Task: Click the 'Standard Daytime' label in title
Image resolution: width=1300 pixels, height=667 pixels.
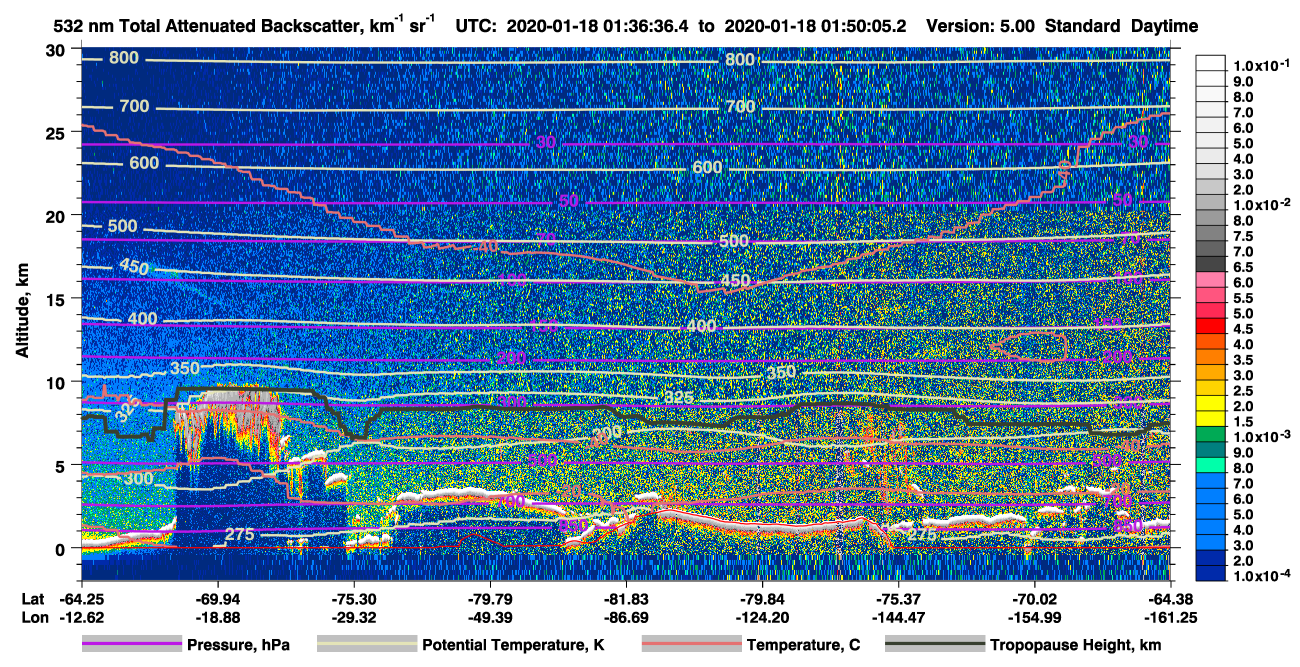Action: (x=1122, y=26)
